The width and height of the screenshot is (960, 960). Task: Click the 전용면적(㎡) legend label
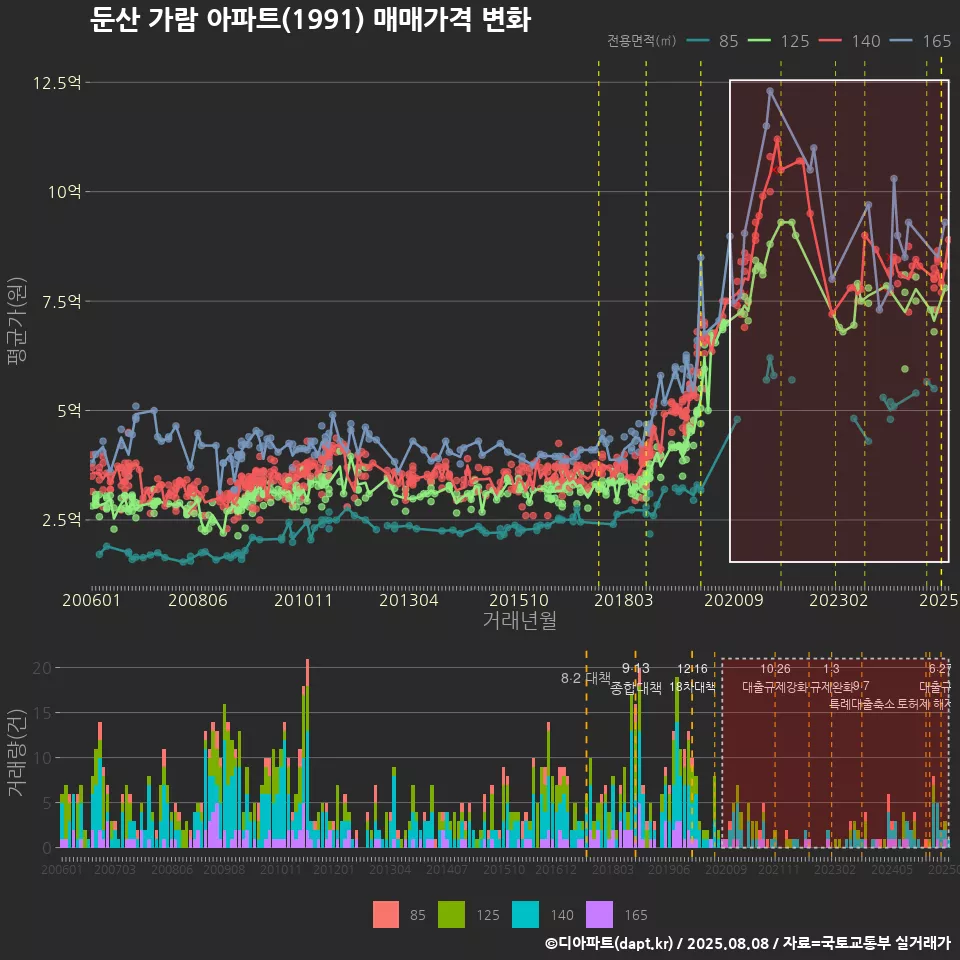pos(641,41)
